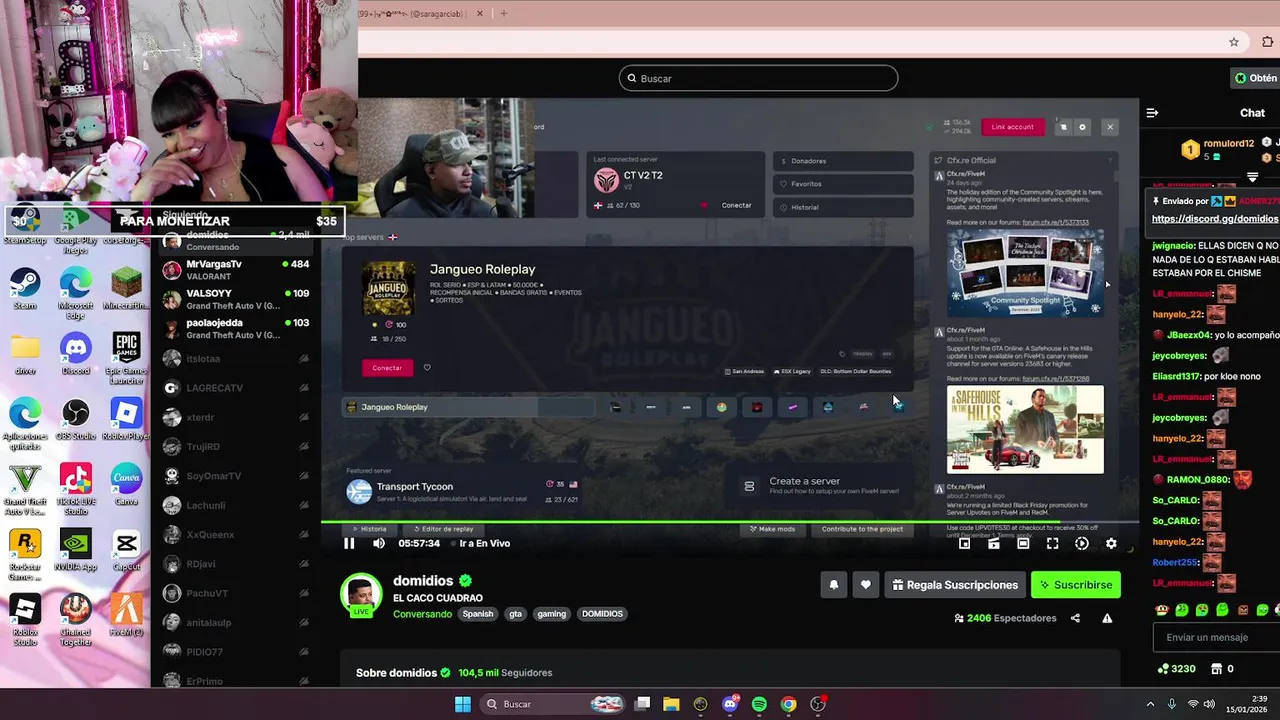Viewport: 1280px width, 720px height.
Task: Open VALSOYY in followed channels
Action: click(x=236, y=300)
